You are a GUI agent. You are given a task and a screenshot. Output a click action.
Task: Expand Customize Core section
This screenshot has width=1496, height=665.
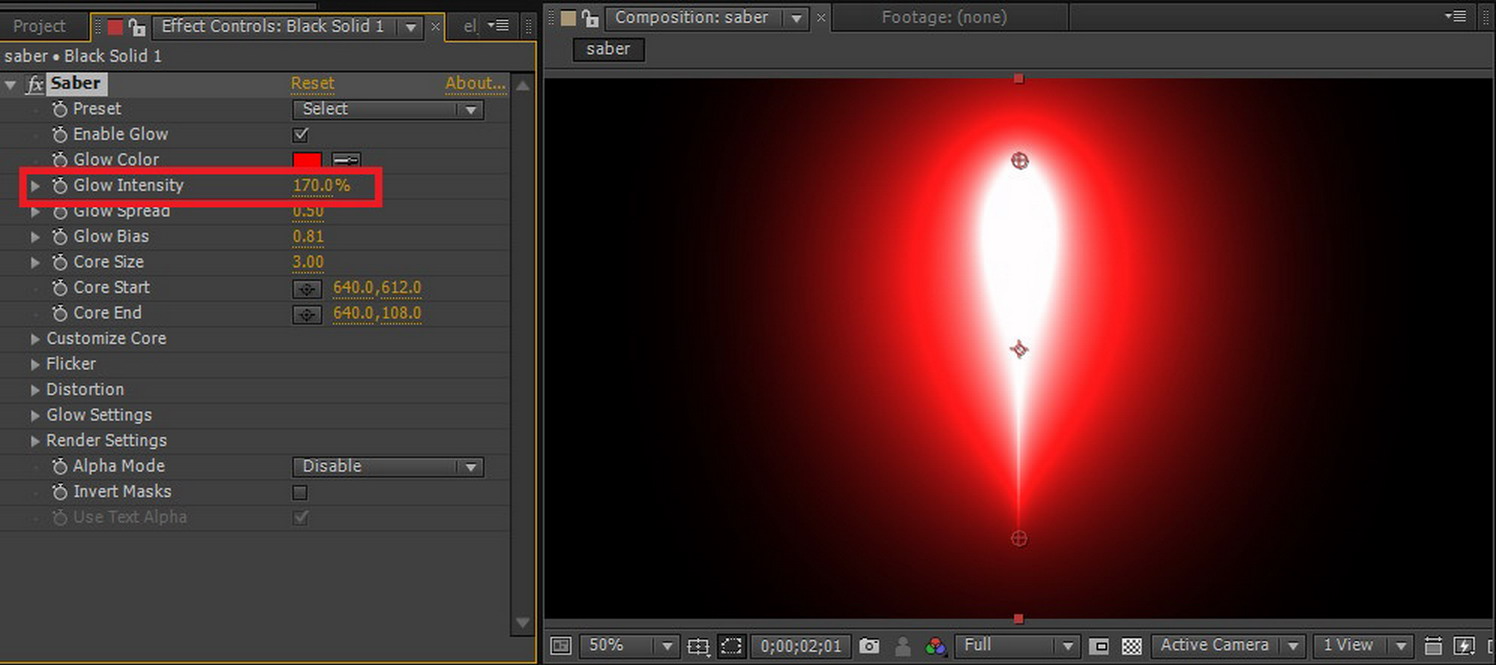36,339
